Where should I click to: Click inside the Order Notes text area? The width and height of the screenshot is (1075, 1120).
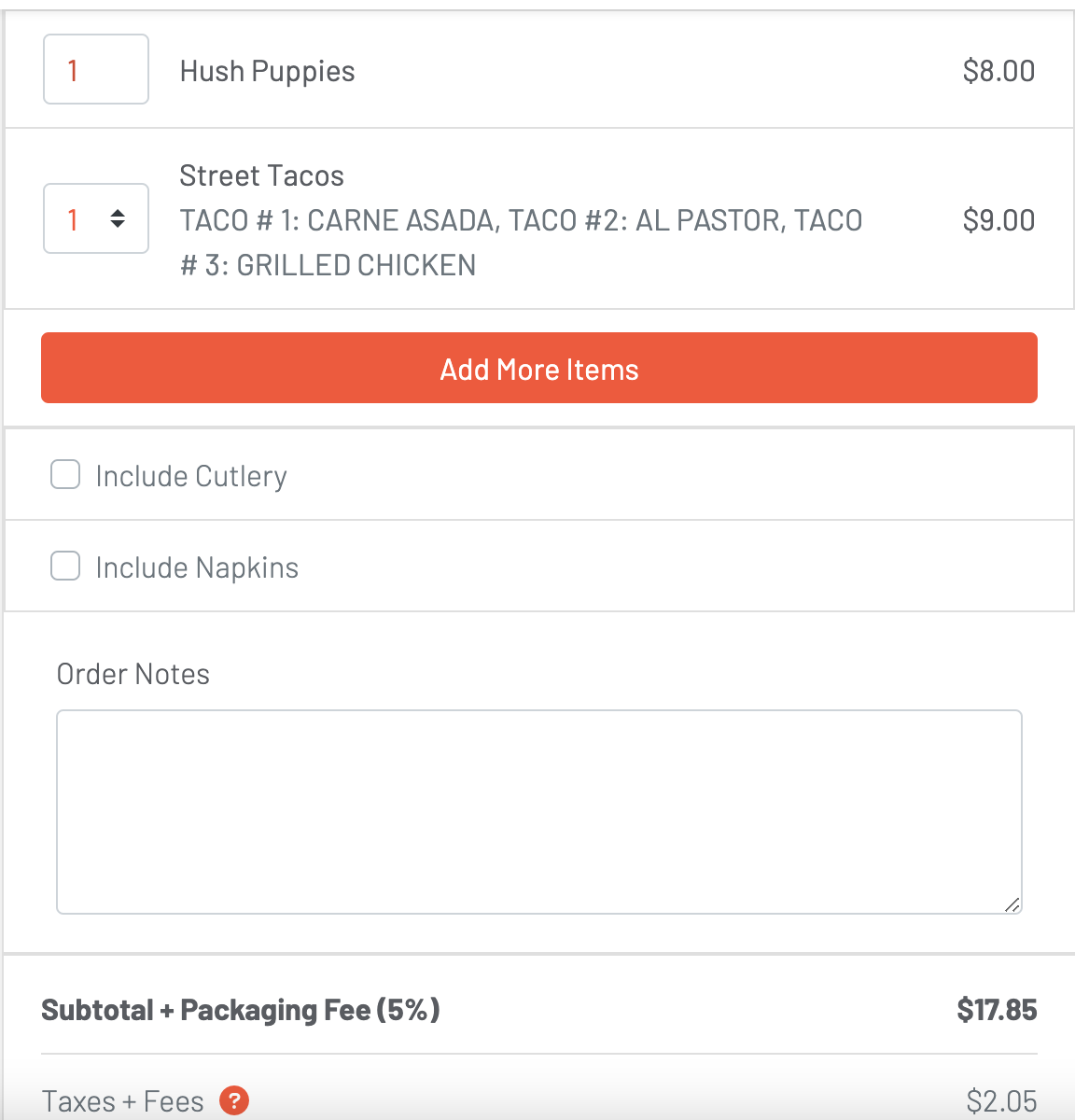(538, 811)
